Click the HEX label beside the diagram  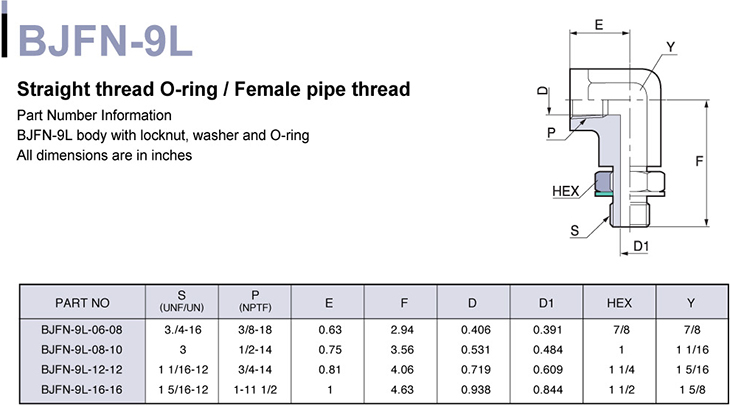tap(567, 190)
